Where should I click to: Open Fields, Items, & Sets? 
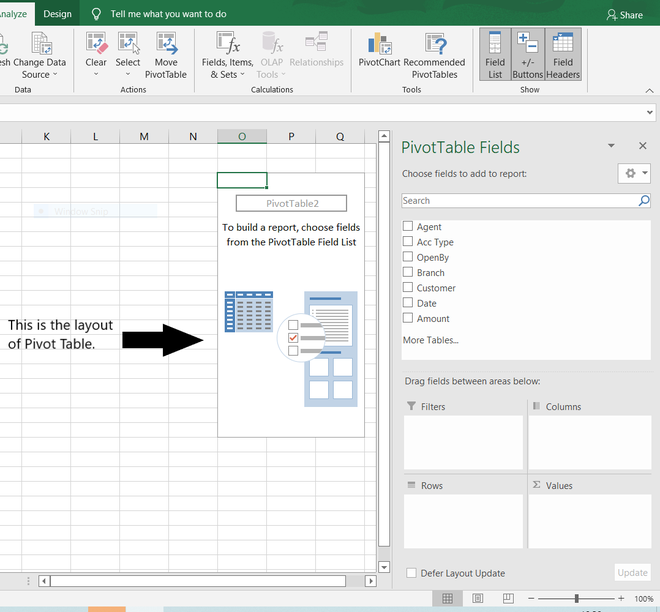click(228, 55)
